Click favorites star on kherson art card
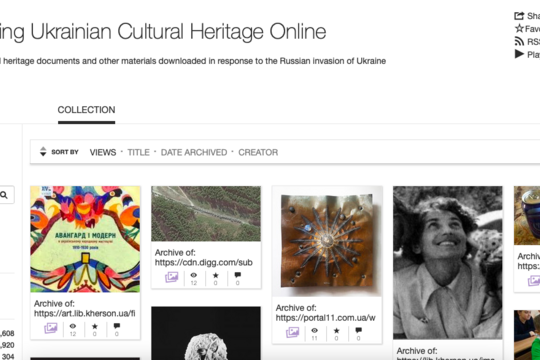 coord(95,326)
